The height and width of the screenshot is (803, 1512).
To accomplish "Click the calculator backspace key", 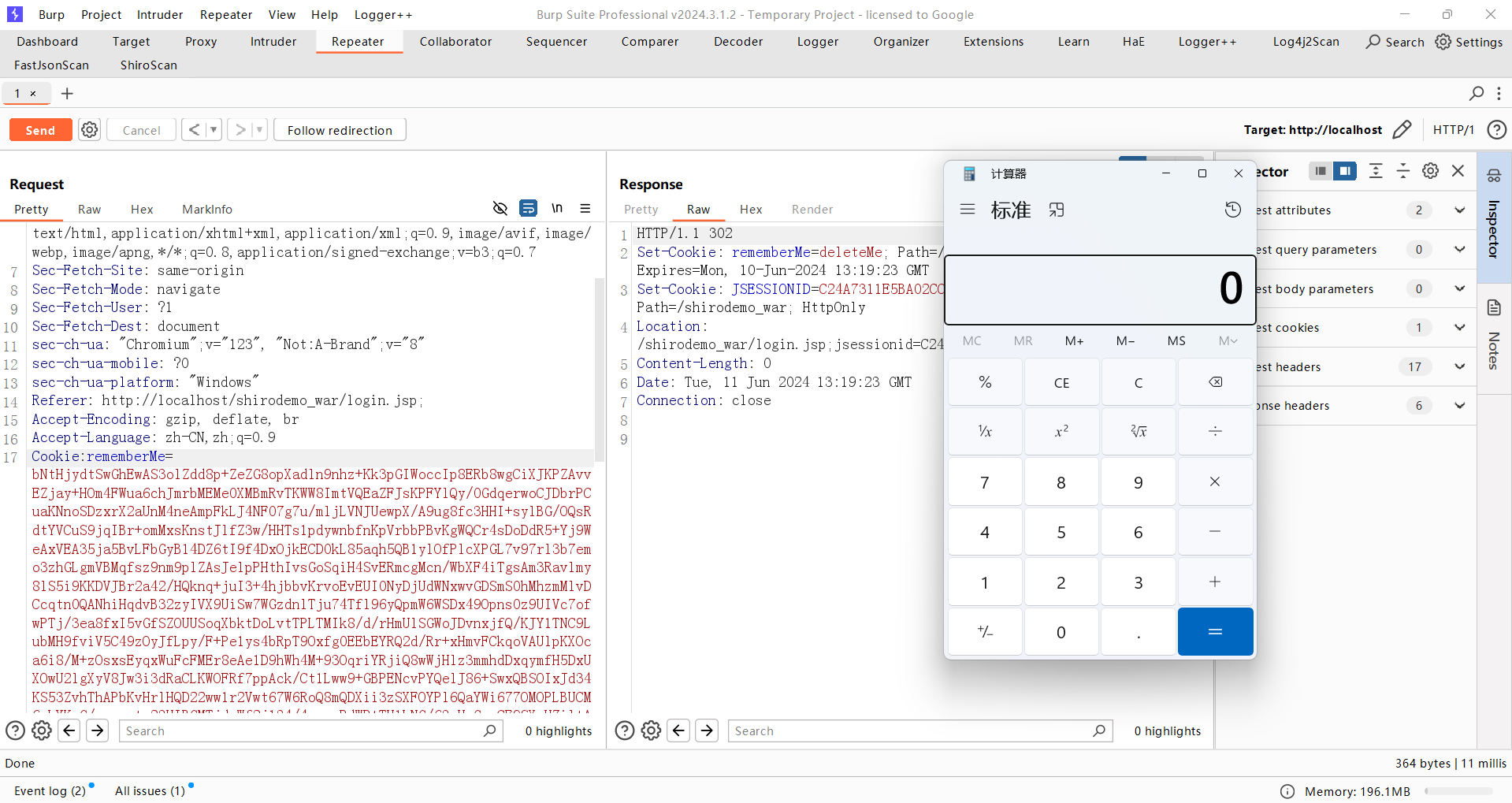I will tap(1215, 382).
